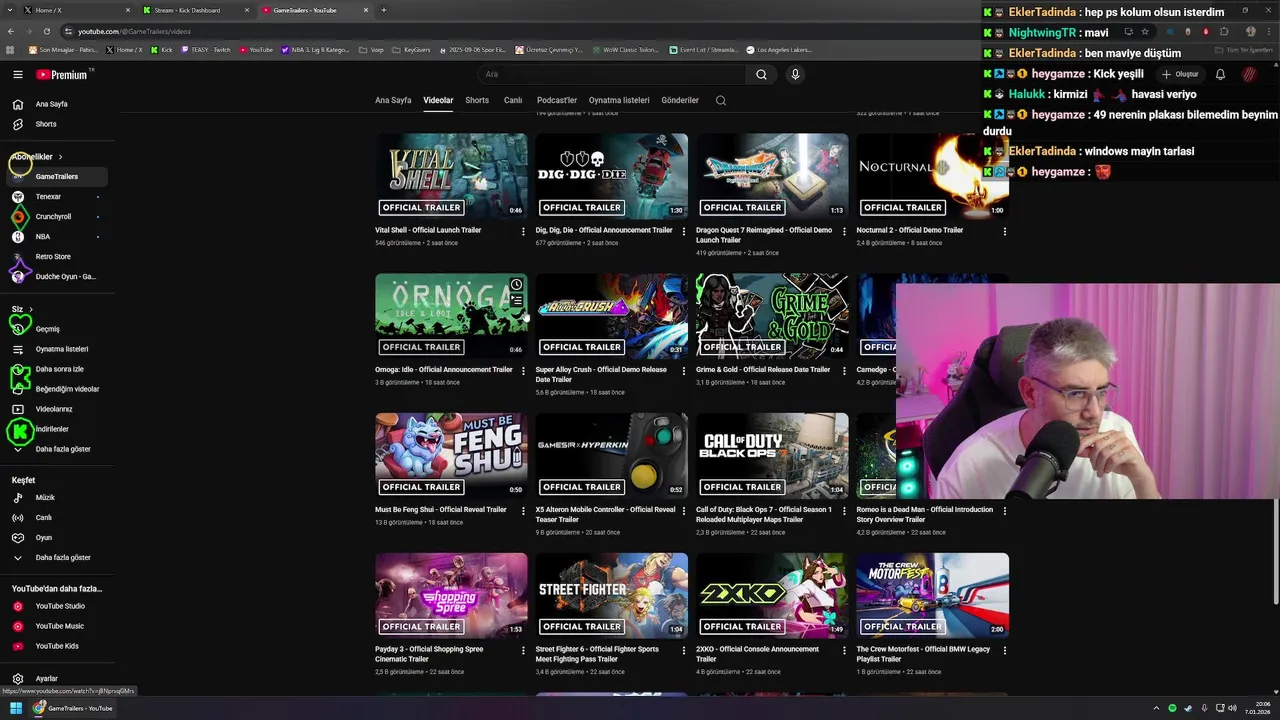Screen dimensions: 1280x720
Task: Search within the GameTrailers channel magnifier
Action: (721, 100)
